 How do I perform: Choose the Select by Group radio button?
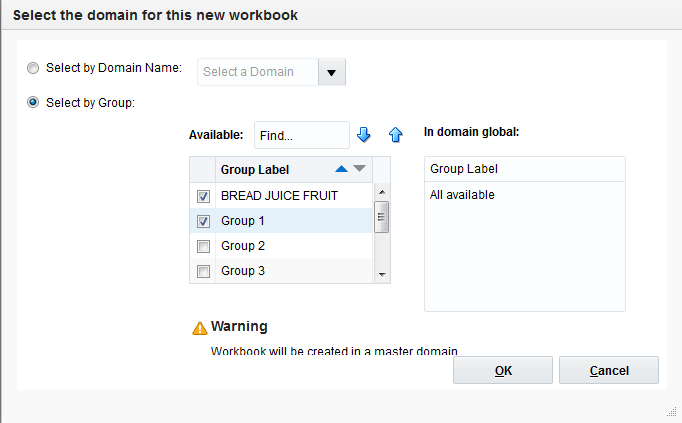34,102
